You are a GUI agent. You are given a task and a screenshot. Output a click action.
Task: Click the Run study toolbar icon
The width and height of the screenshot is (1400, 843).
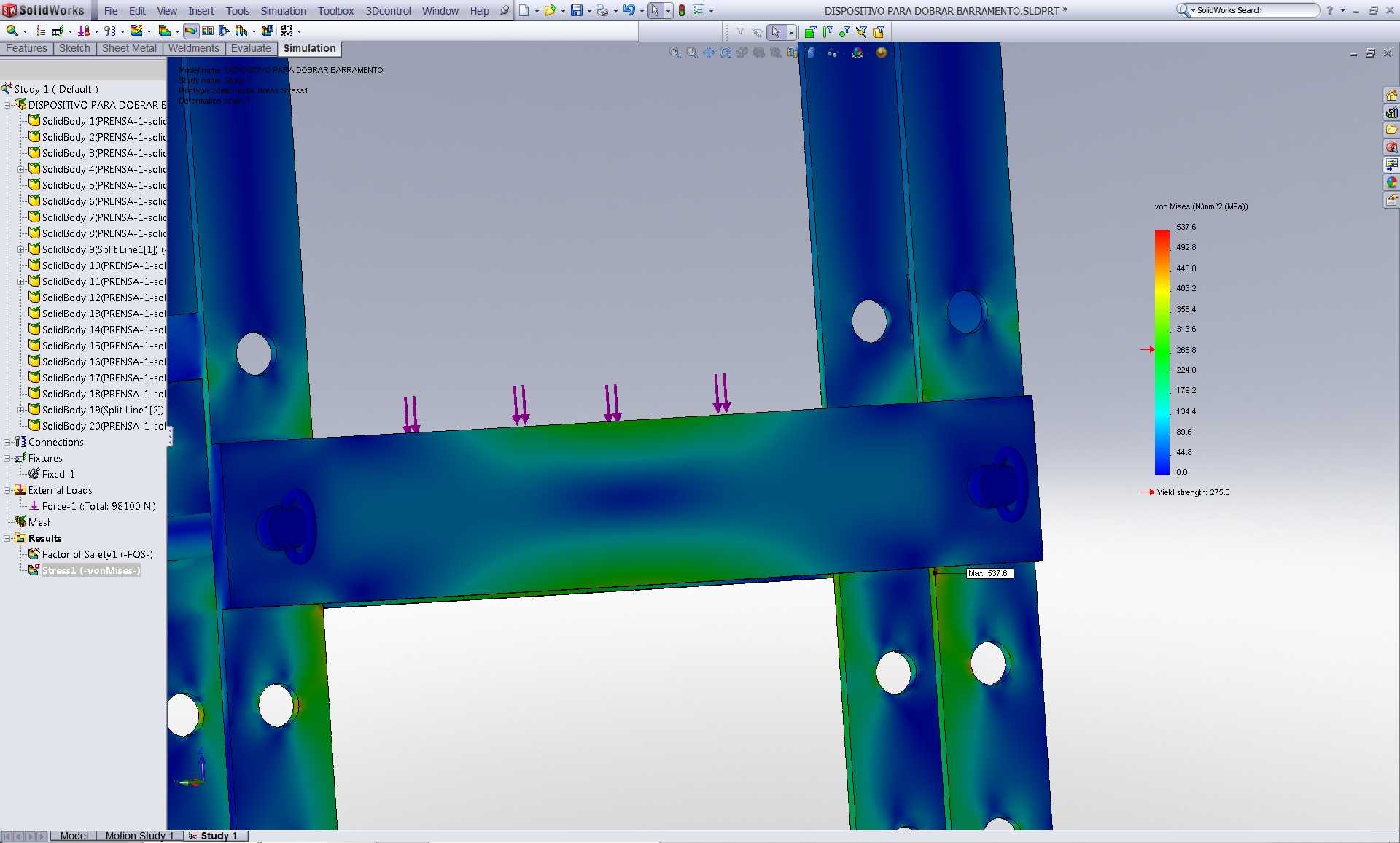tap(136, 31)
